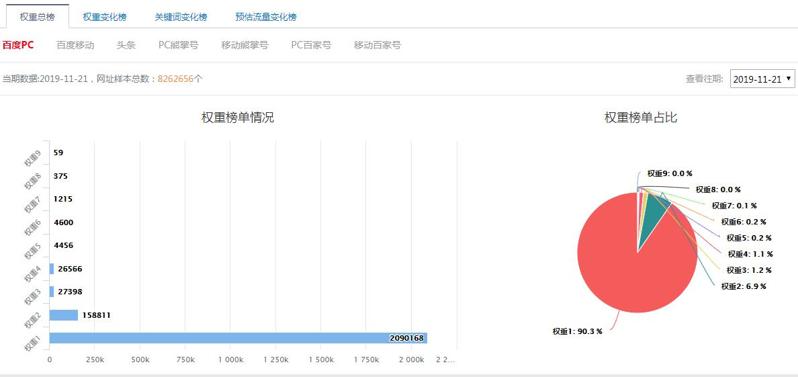Open the 关键词变化榜 tab
798x377 pixels.
(x=181, y=17)
